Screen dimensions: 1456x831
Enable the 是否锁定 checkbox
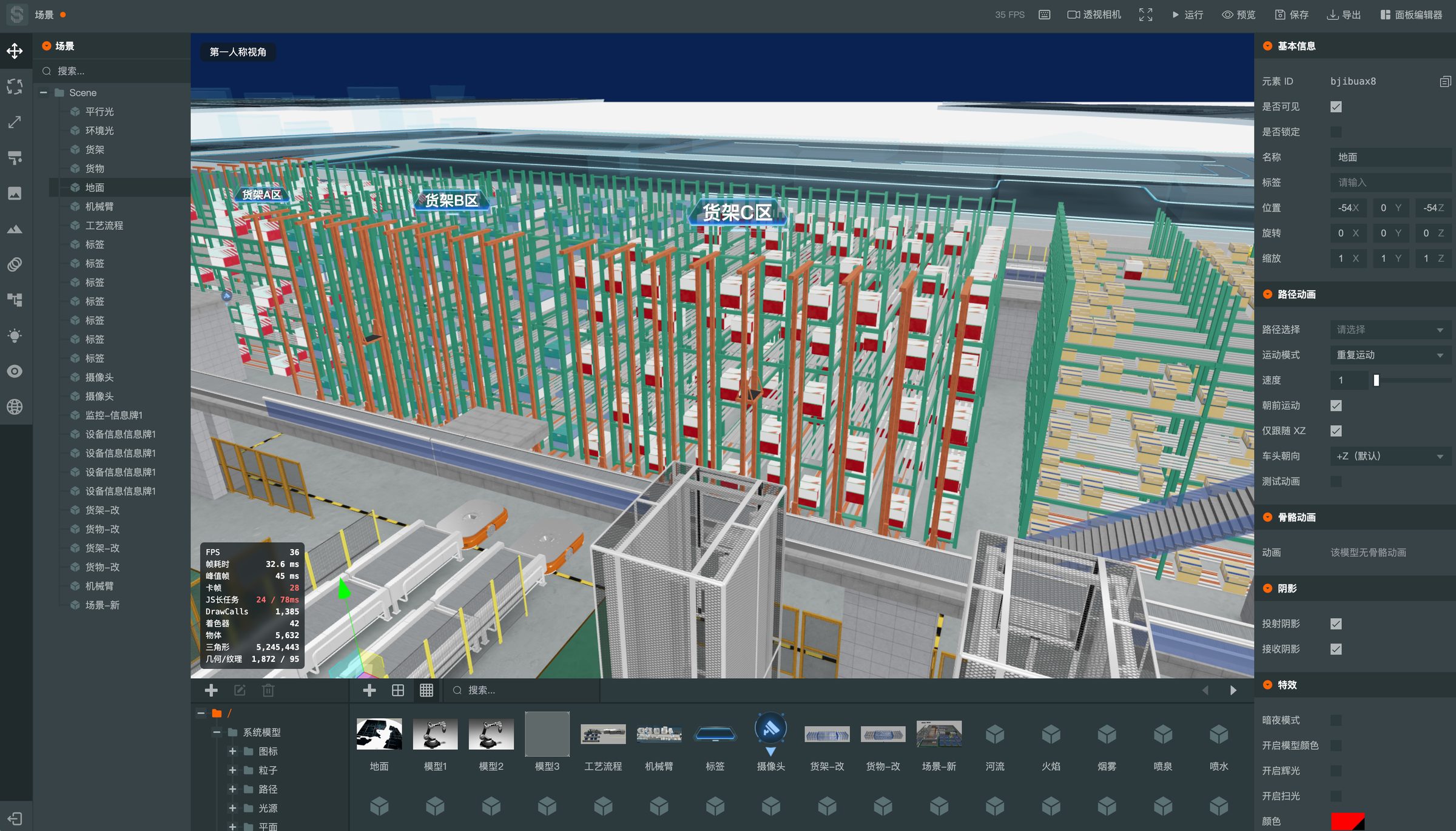point(1336,132)
